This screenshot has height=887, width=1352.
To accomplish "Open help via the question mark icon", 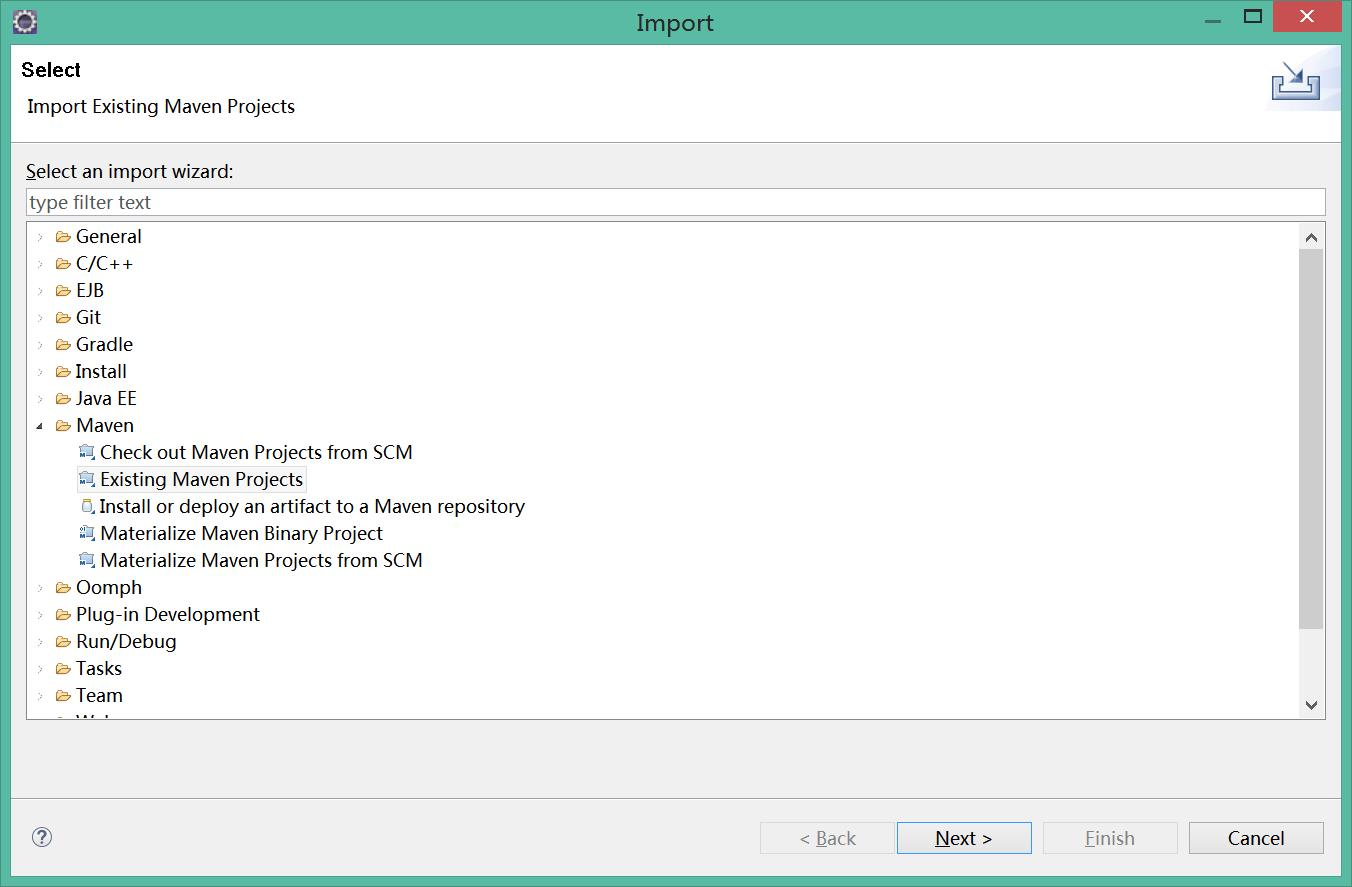I will (42, 837).
